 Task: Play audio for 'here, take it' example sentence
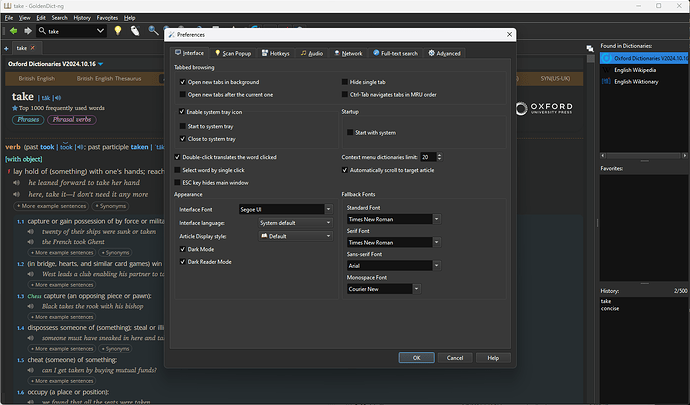pos(16,194)
